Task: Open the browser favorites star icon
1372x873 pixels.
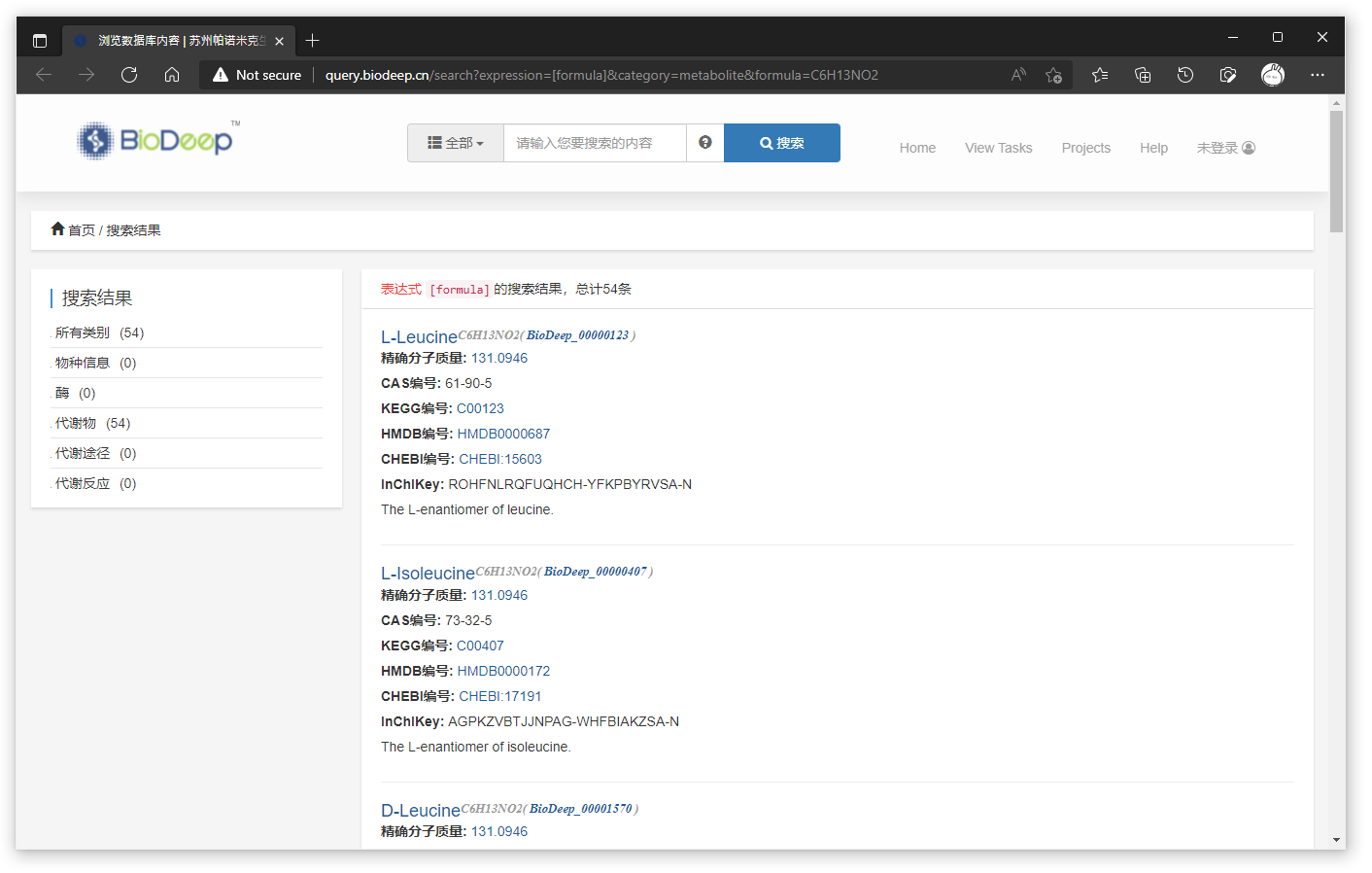Action: [x=1099, y=75]
